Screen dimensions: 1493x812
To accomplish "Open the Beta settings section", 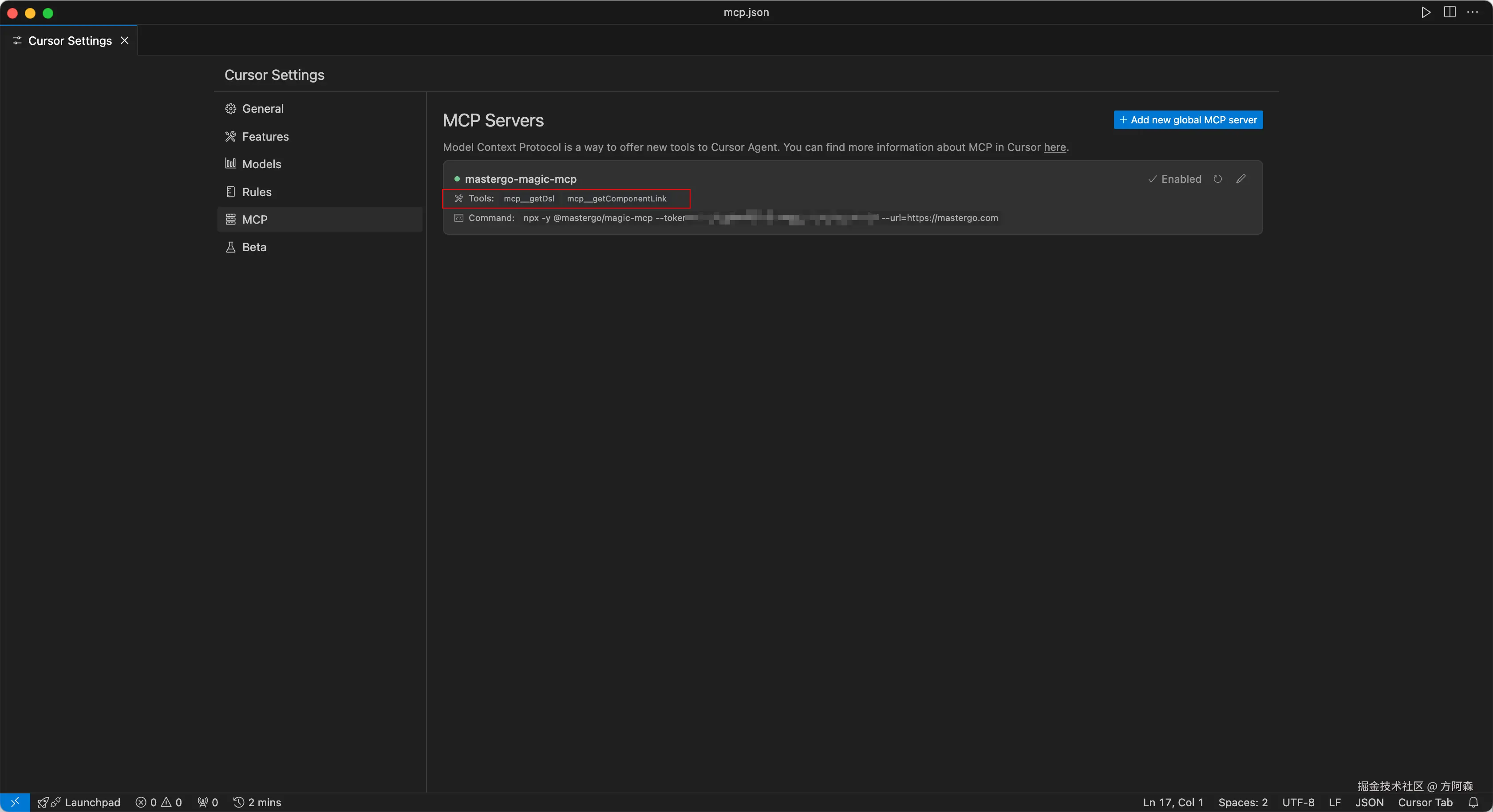I will coord(254,247).
